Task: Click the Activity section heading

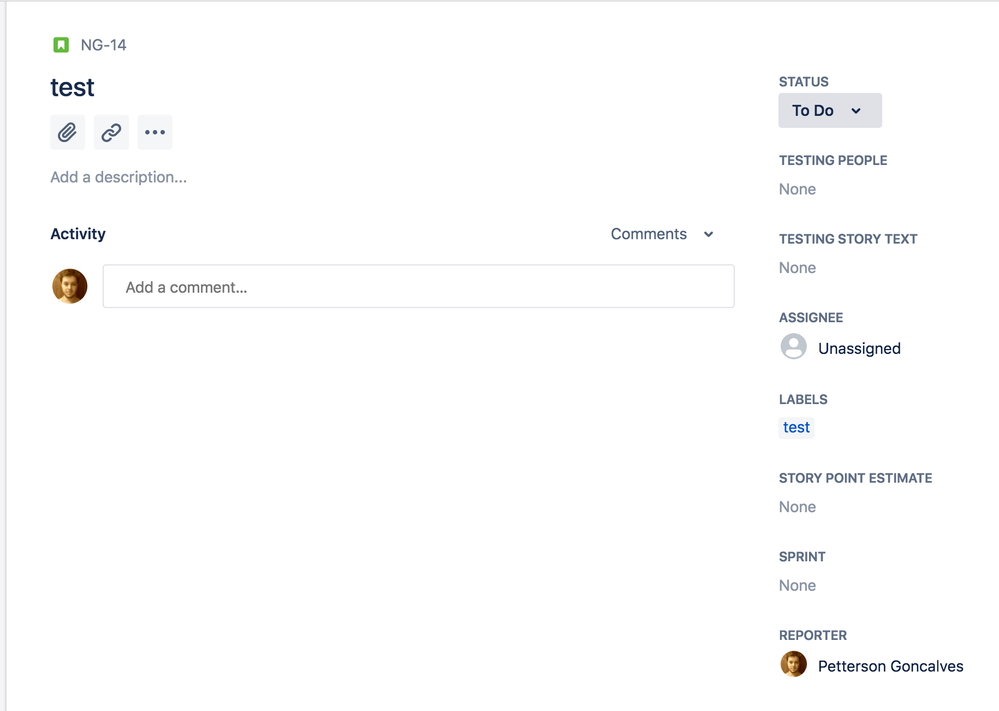Action: 77,234
